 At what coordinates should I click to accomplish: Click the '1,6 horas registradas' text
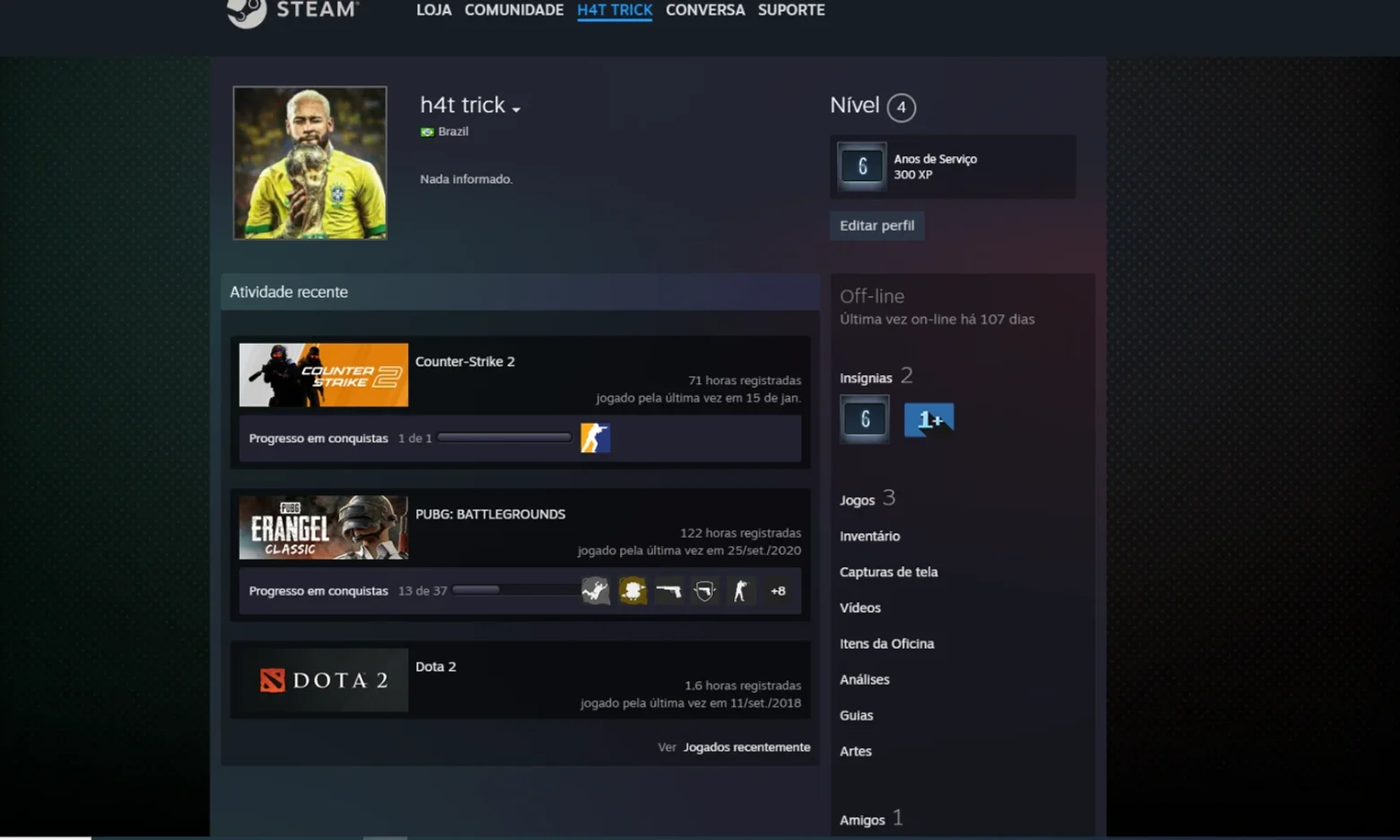(742, 686)
